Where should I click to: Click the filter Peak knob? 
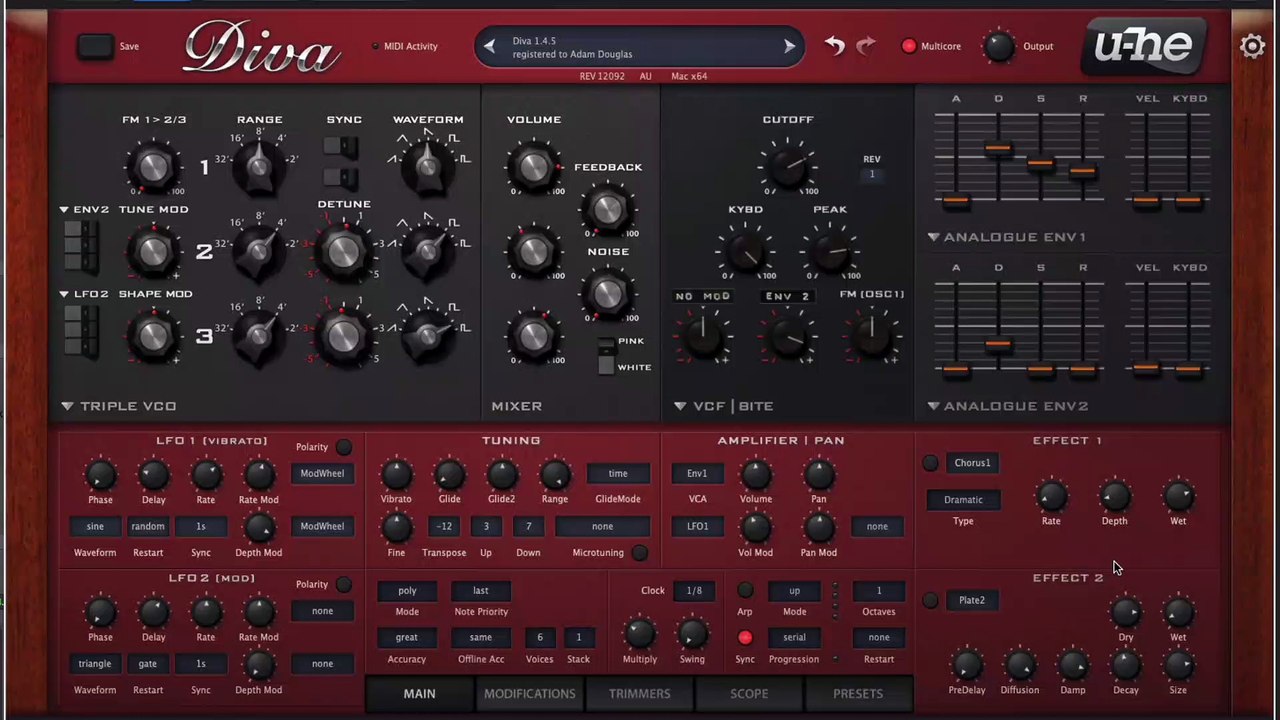830,250
